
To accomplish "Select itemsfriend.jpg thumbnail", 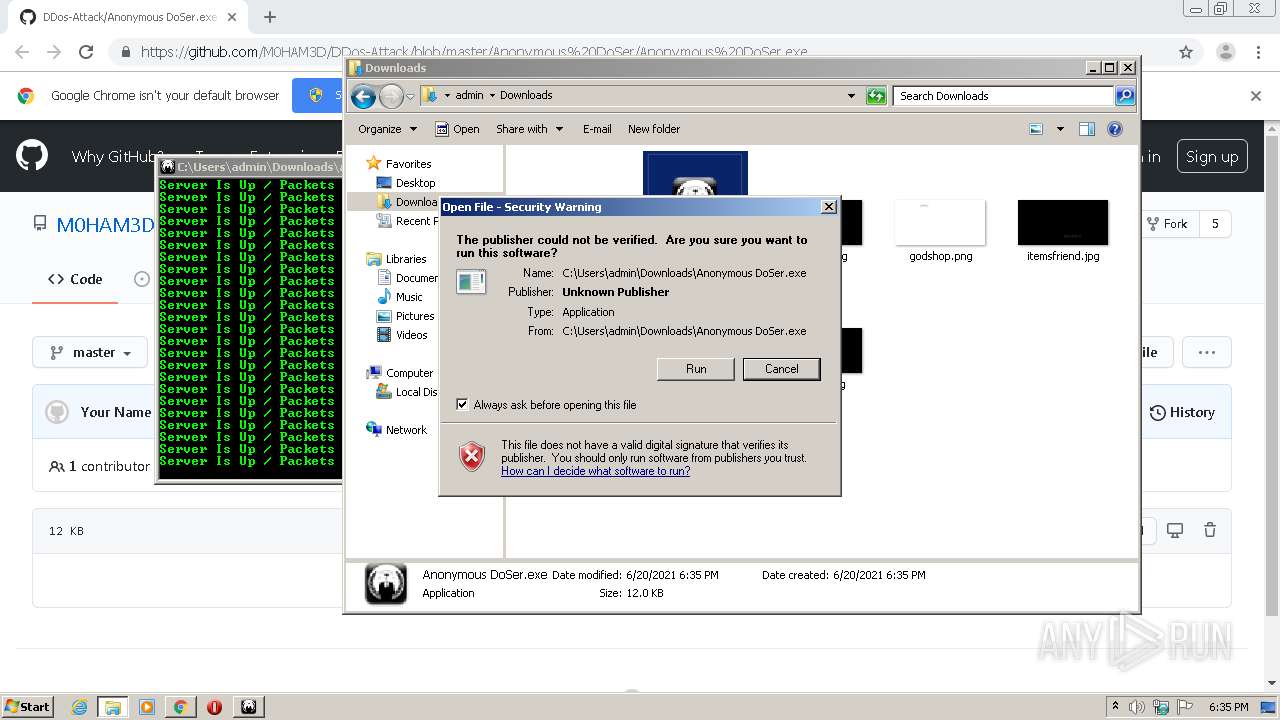I will (x=1063, y=223).
